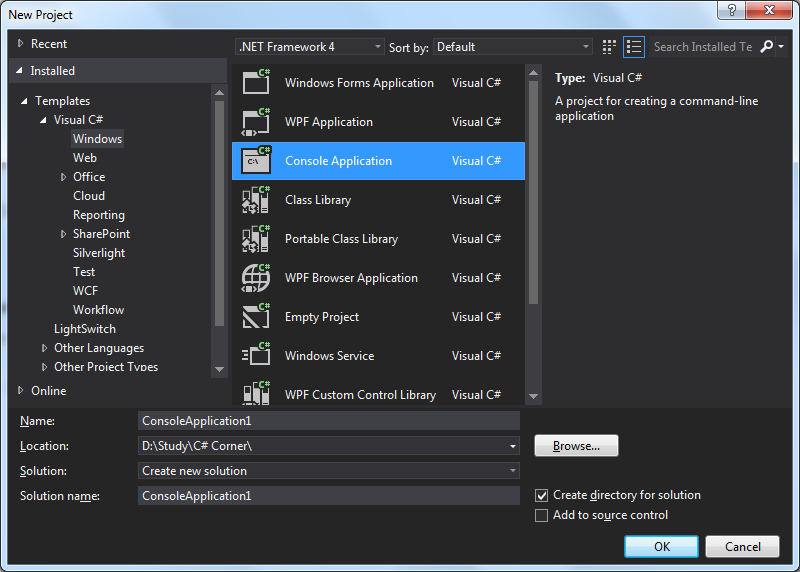Click the Browse button

(576, 446)
